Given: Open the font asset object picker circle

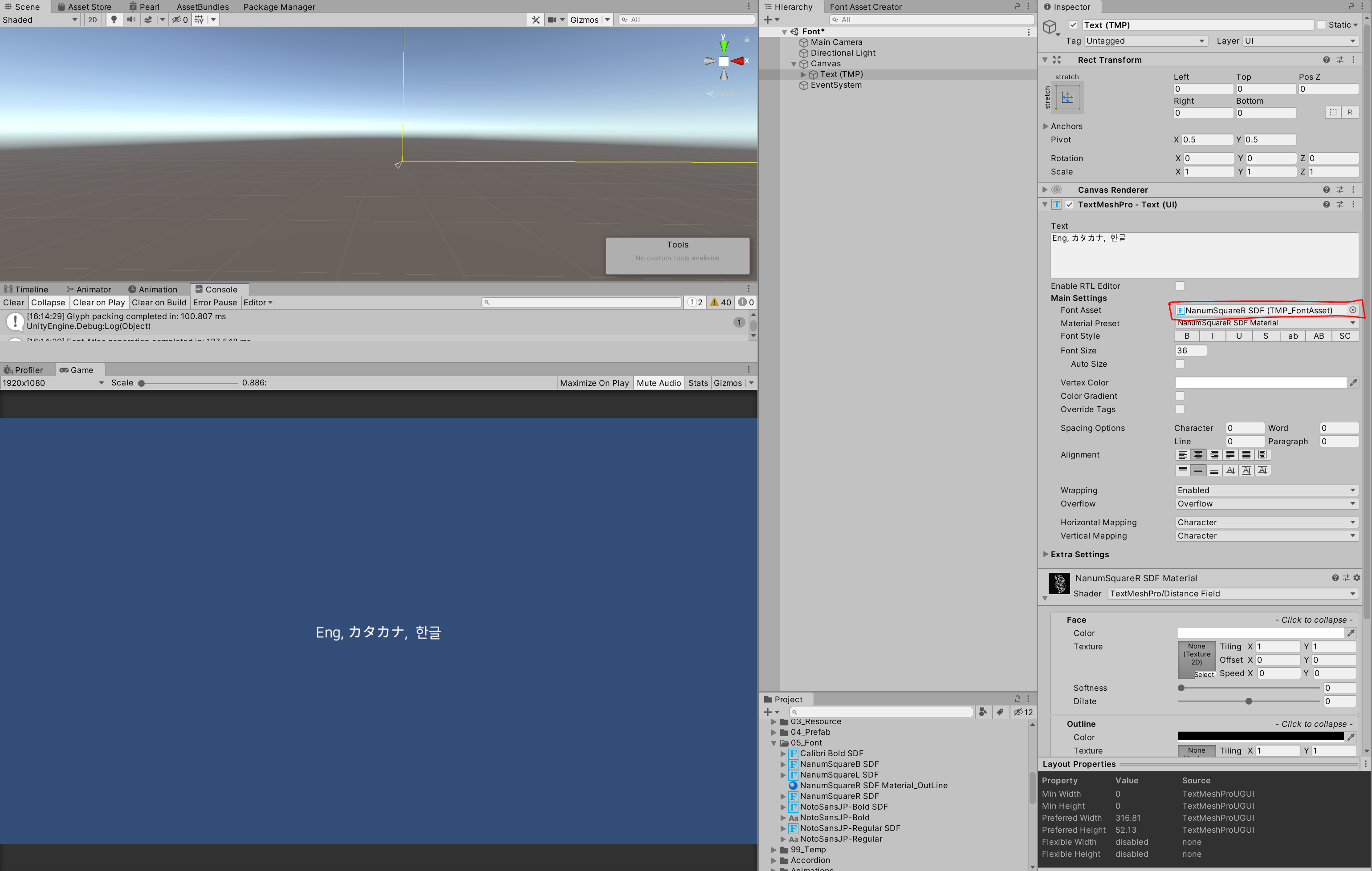Looking at the screenshot, I should click(x=1352, y=310).
